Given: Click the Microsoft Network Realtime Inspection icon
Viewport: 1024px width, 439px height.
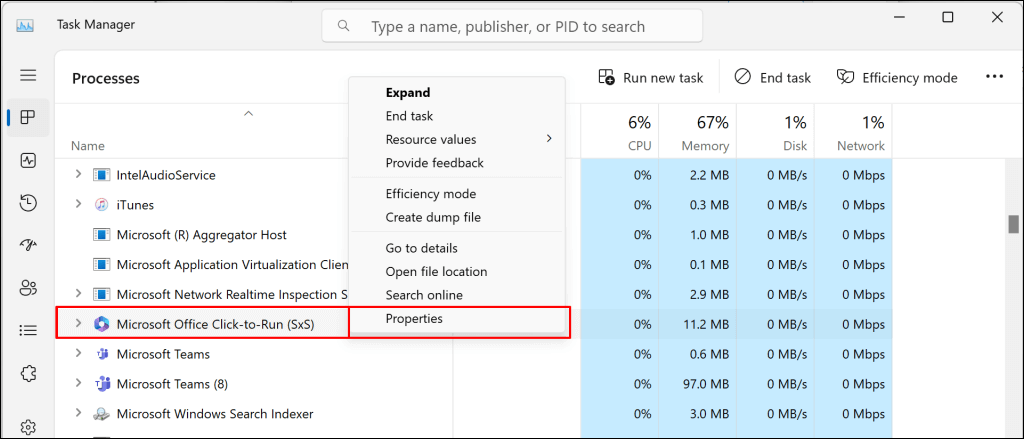Looking at the screenshot, I should [x=101, y=295].
